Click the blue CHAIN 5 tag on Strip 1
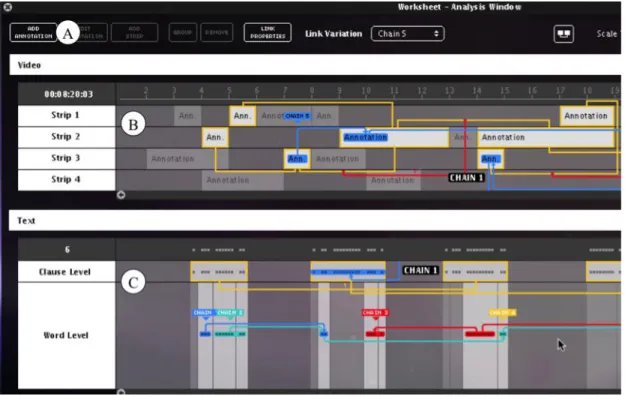This screenshot has width=625, height=396. [297, 116]
